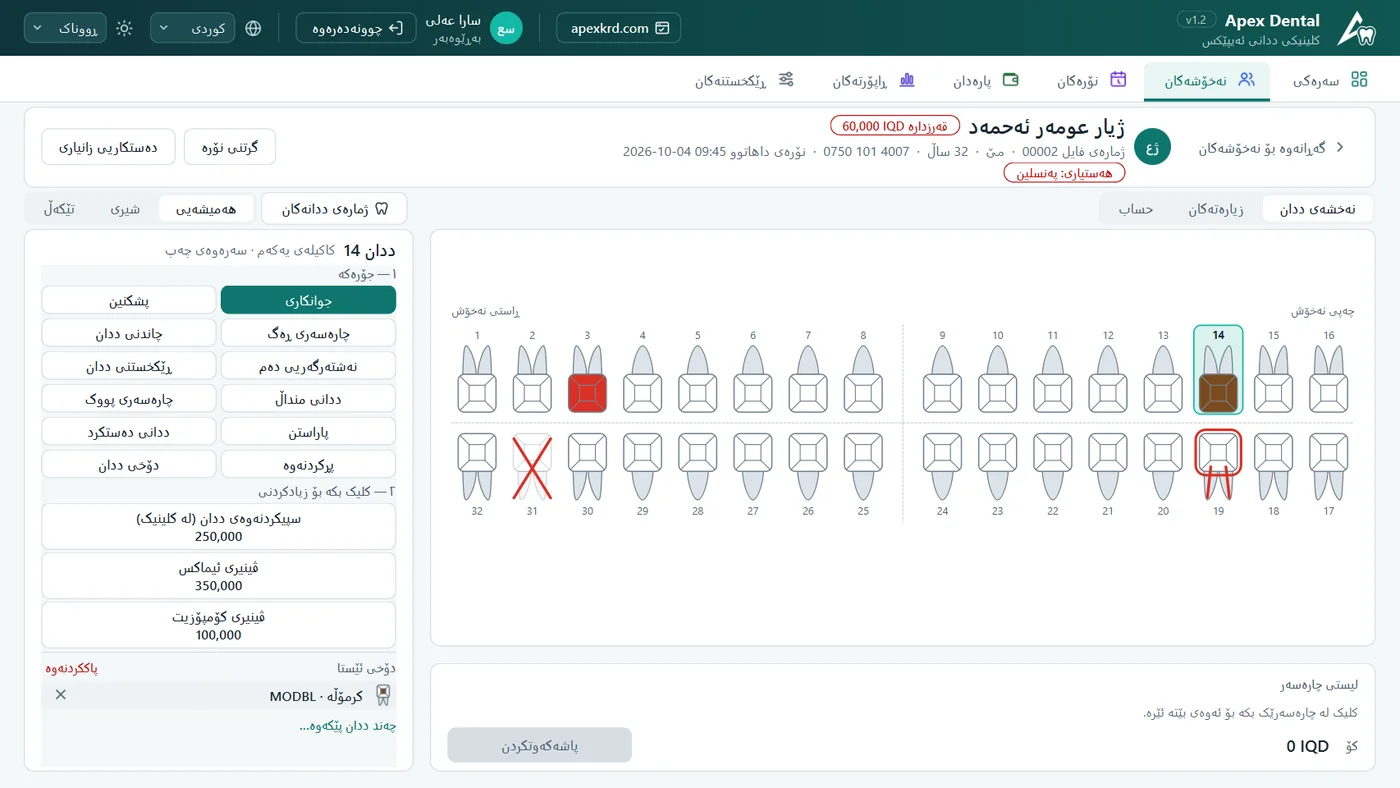Viewport: 1400px width, 788px height.
Task: Remove the کرمۆڵە MODBL condition with X
Action: coord(61,695)
